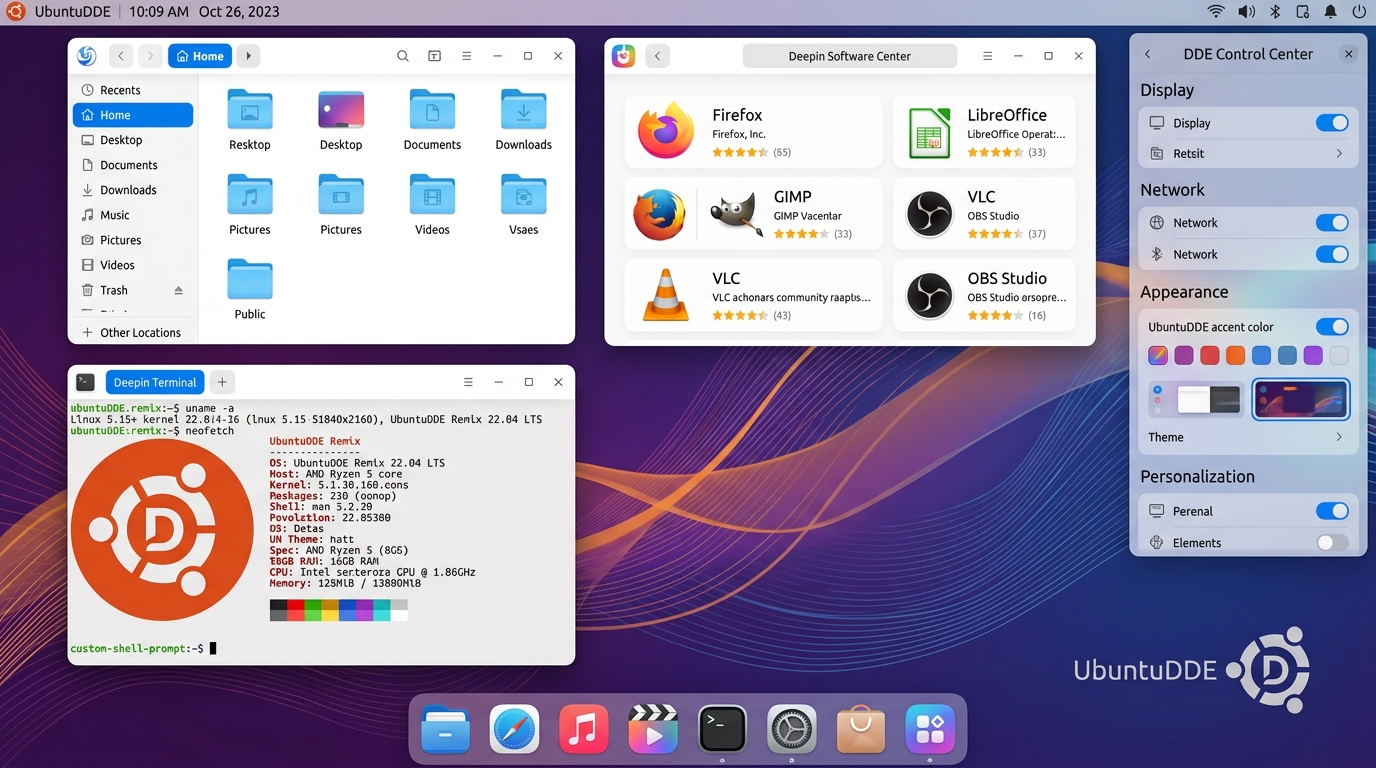
Task: Eject using the icon beside Trash
Action: pos(179,290)
